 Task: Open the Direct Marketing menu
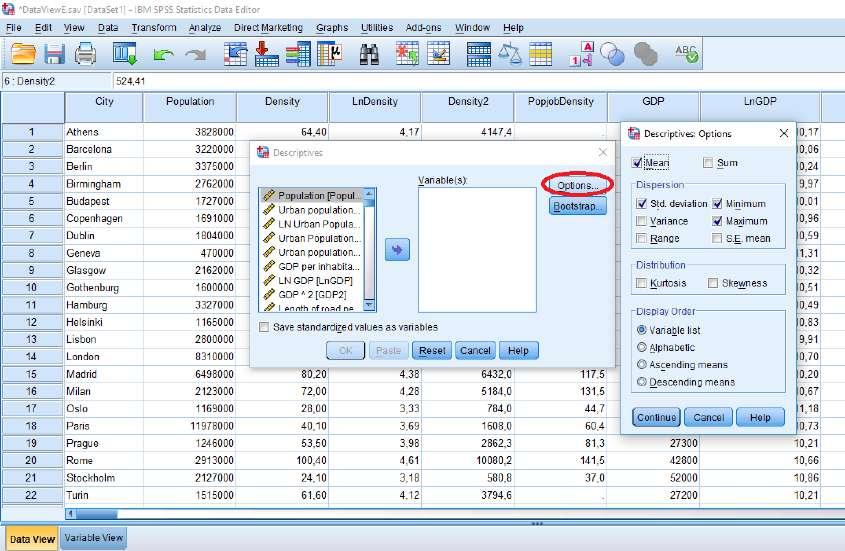(268, 27)
